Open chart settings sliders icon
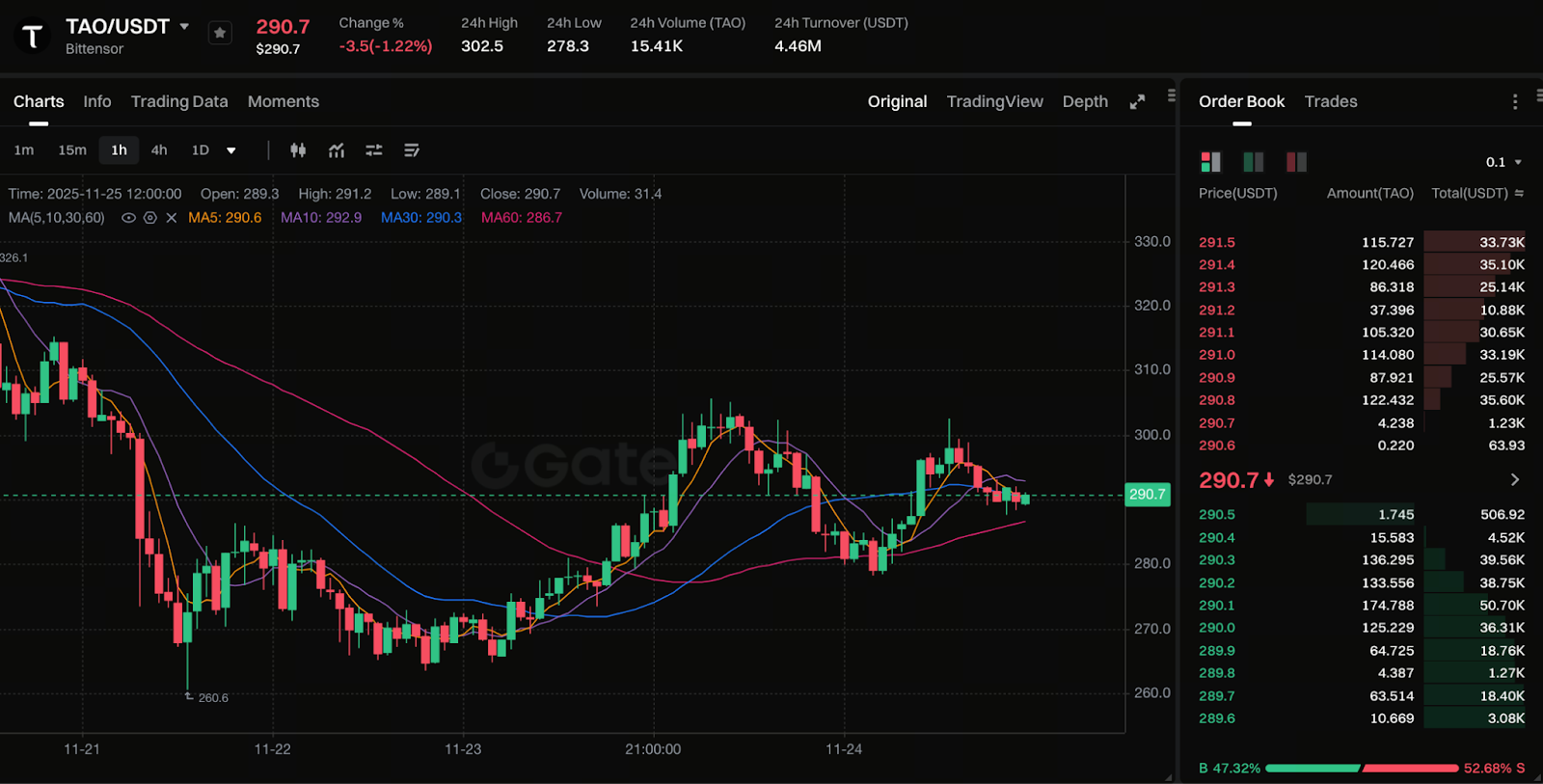The height and width of the screenshot is (784, 1543). click(x=374, y=150)
